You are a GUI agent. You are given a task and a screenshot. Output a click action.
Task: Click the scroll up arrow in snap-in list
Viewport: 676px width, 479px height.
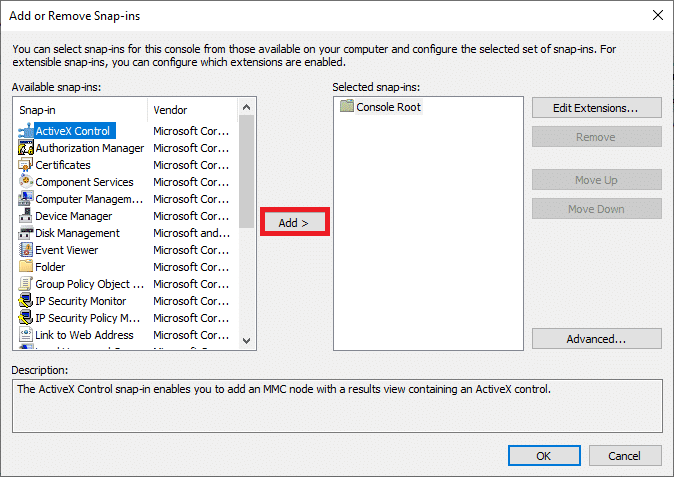pyautogui.click(x=247, y=107)
